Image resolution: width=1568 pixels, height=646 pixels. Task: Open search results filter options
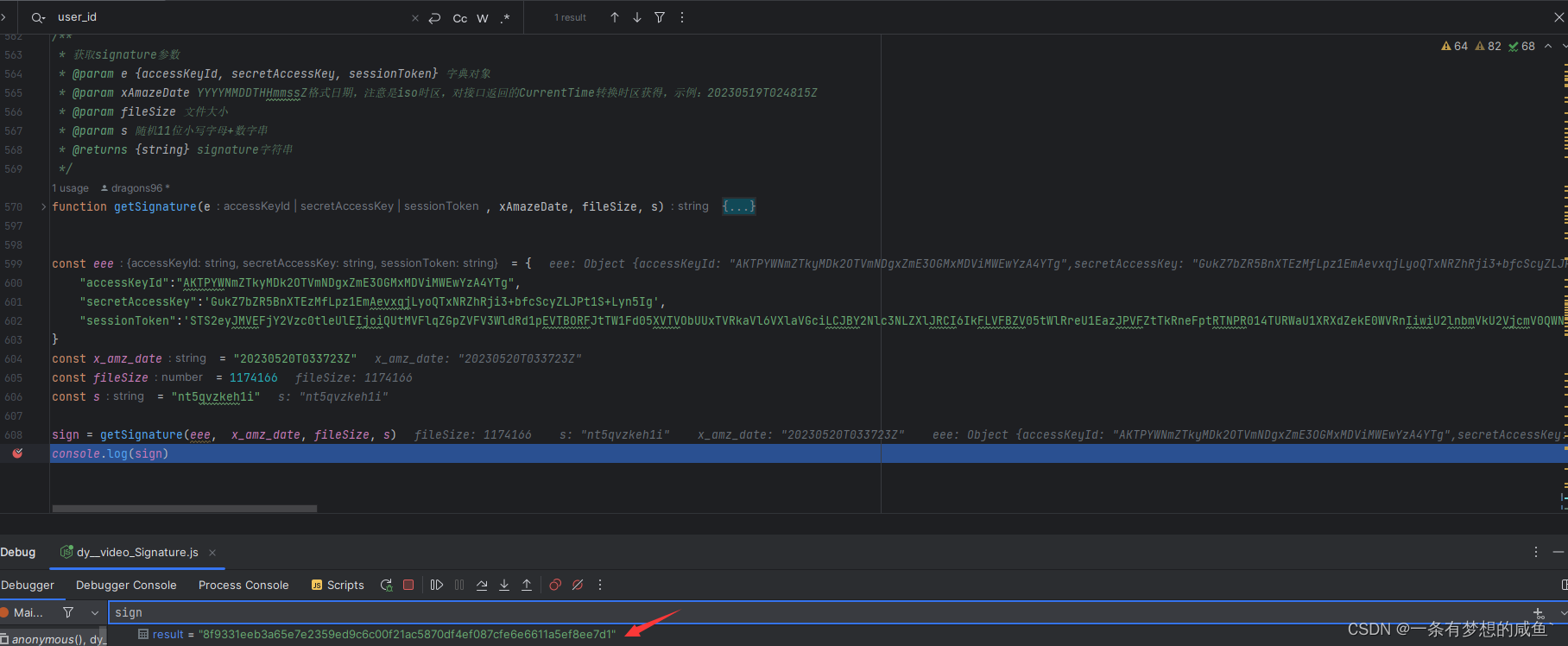tap(660, 17)
